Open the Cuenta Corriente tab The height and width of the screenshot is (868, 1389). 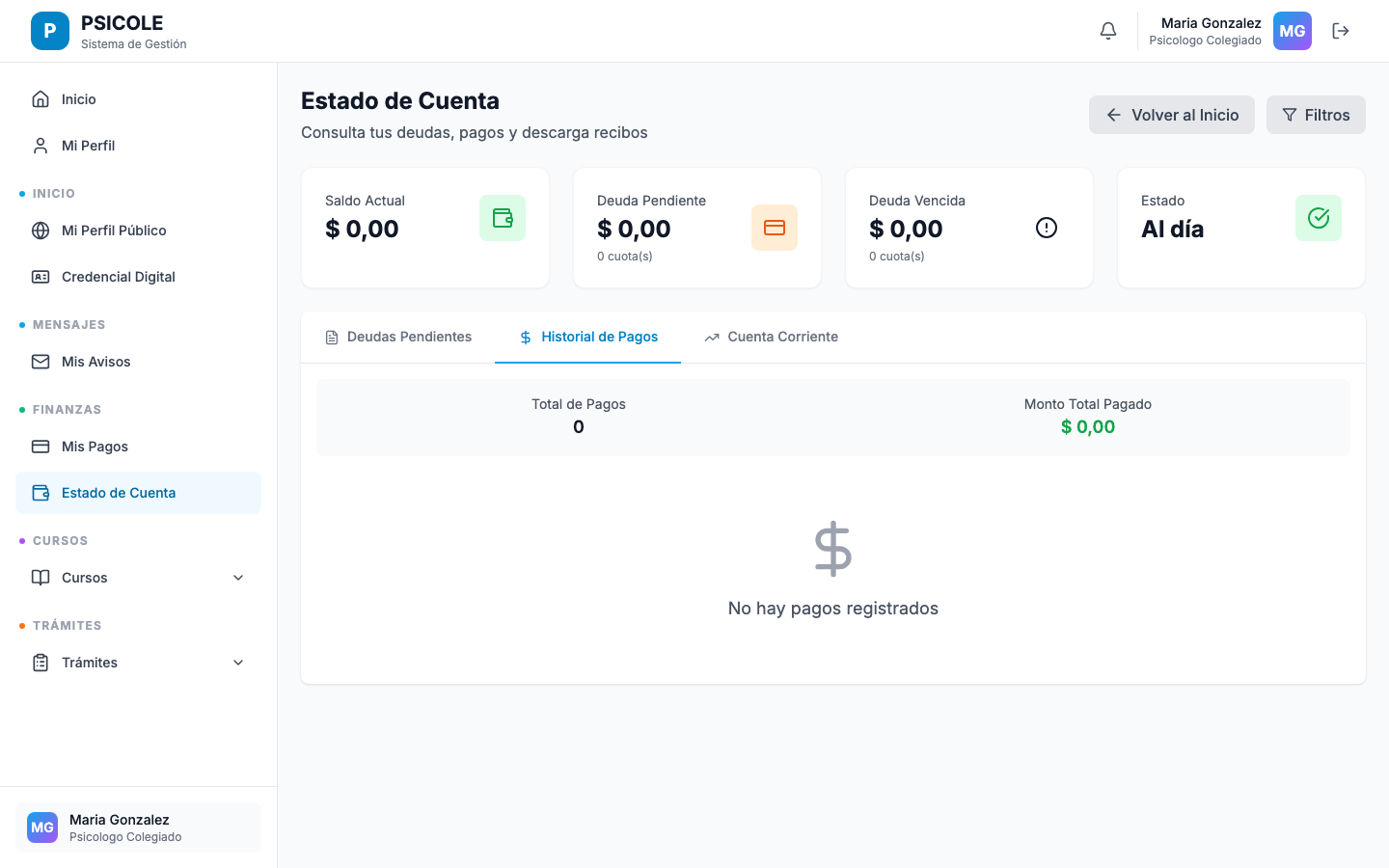pyautogui.click(x=772, y=337)
